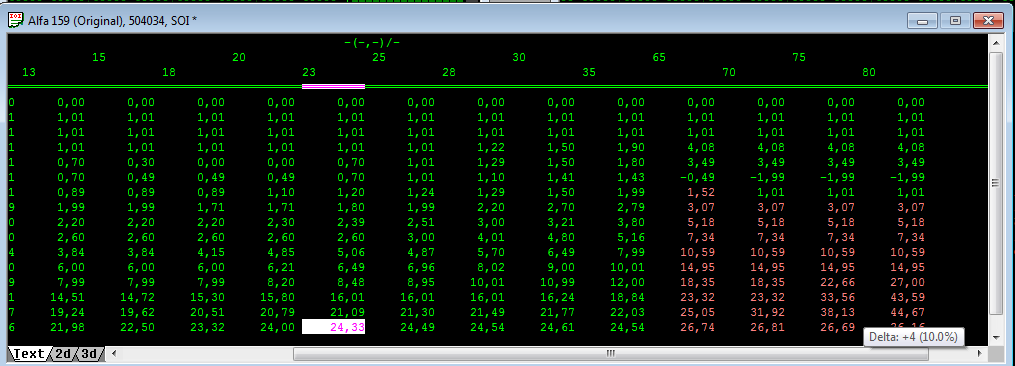
Task: Click the horizontal scrollbar left arrow
Action: [115, 354]
